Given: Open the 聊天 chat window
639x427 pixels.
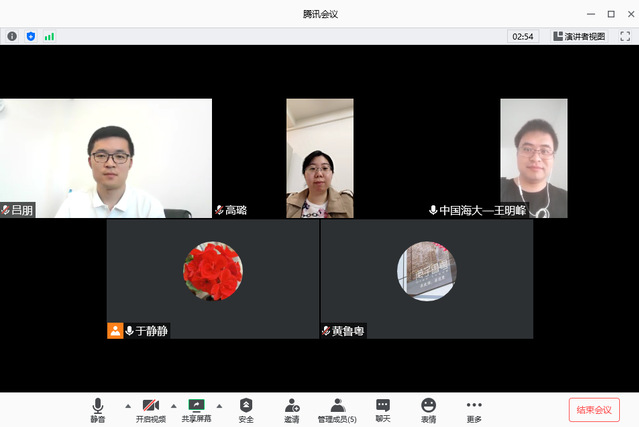Looking at the screenshot, I should [x=383, y=409].
